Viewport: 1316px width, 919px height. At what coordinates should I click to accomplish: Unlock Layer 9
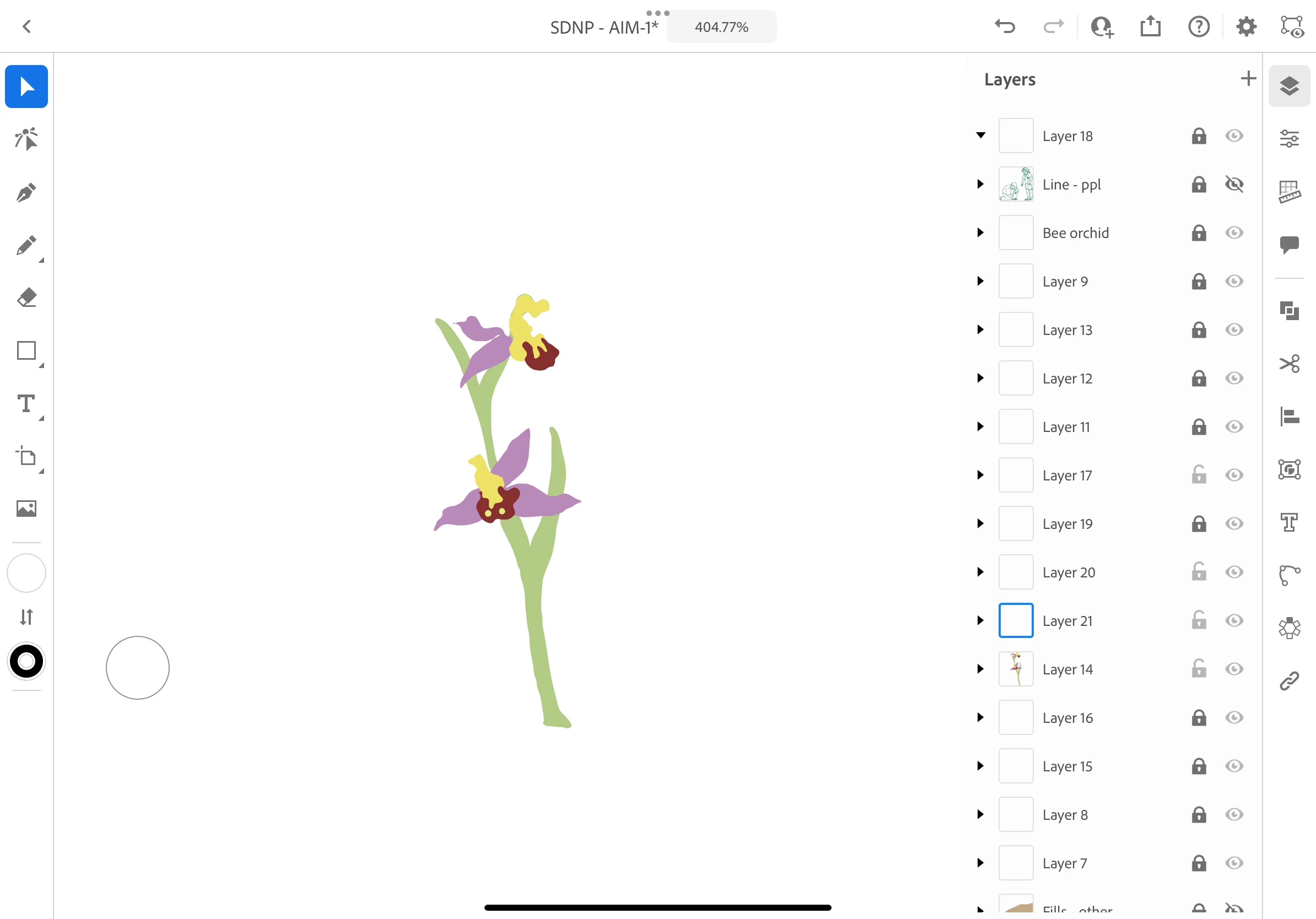point(1199,282)
